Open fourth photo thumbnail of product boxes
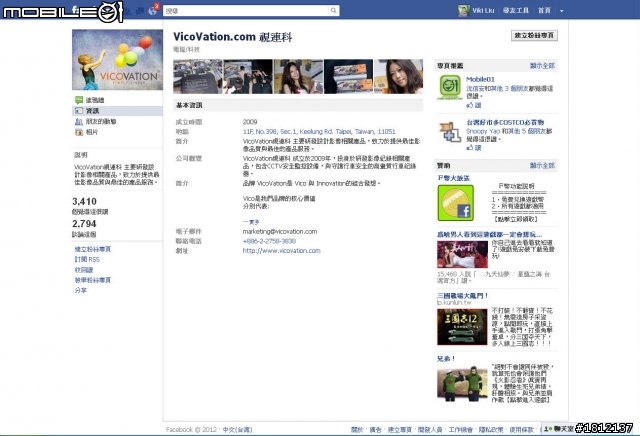The image size is (640, 436). [x=349, y=76]
